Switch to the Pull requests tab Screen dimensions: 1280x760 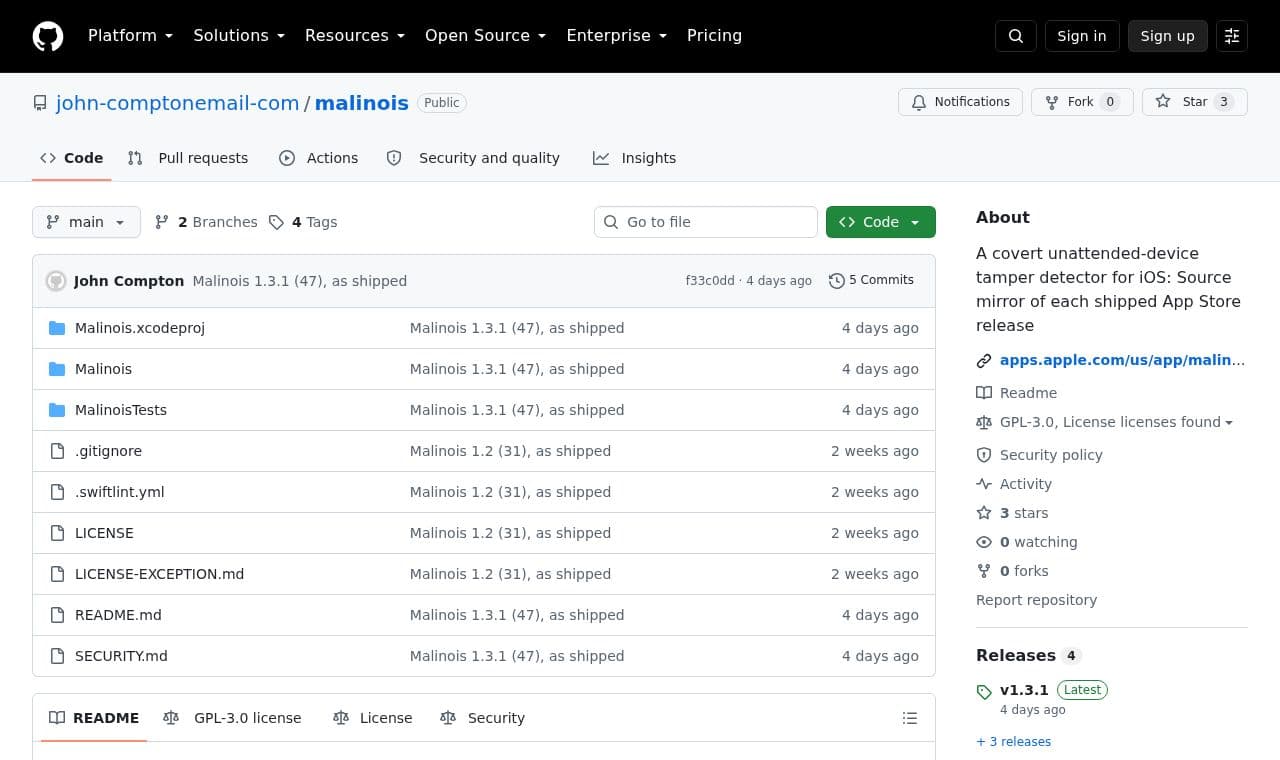(188, 158)
